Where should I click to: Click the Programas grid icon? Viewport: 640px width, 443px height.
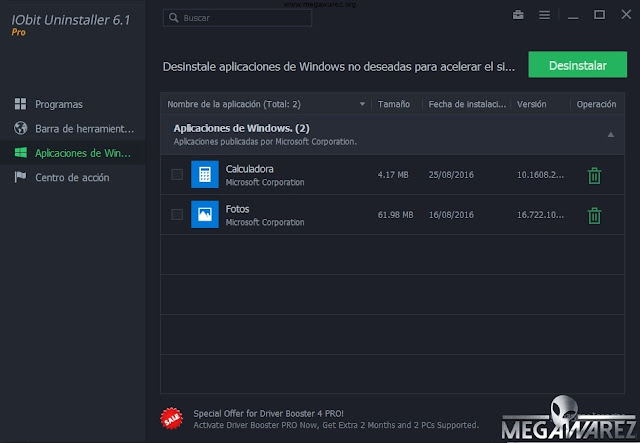pyautogui.click(x=20, y=104)
